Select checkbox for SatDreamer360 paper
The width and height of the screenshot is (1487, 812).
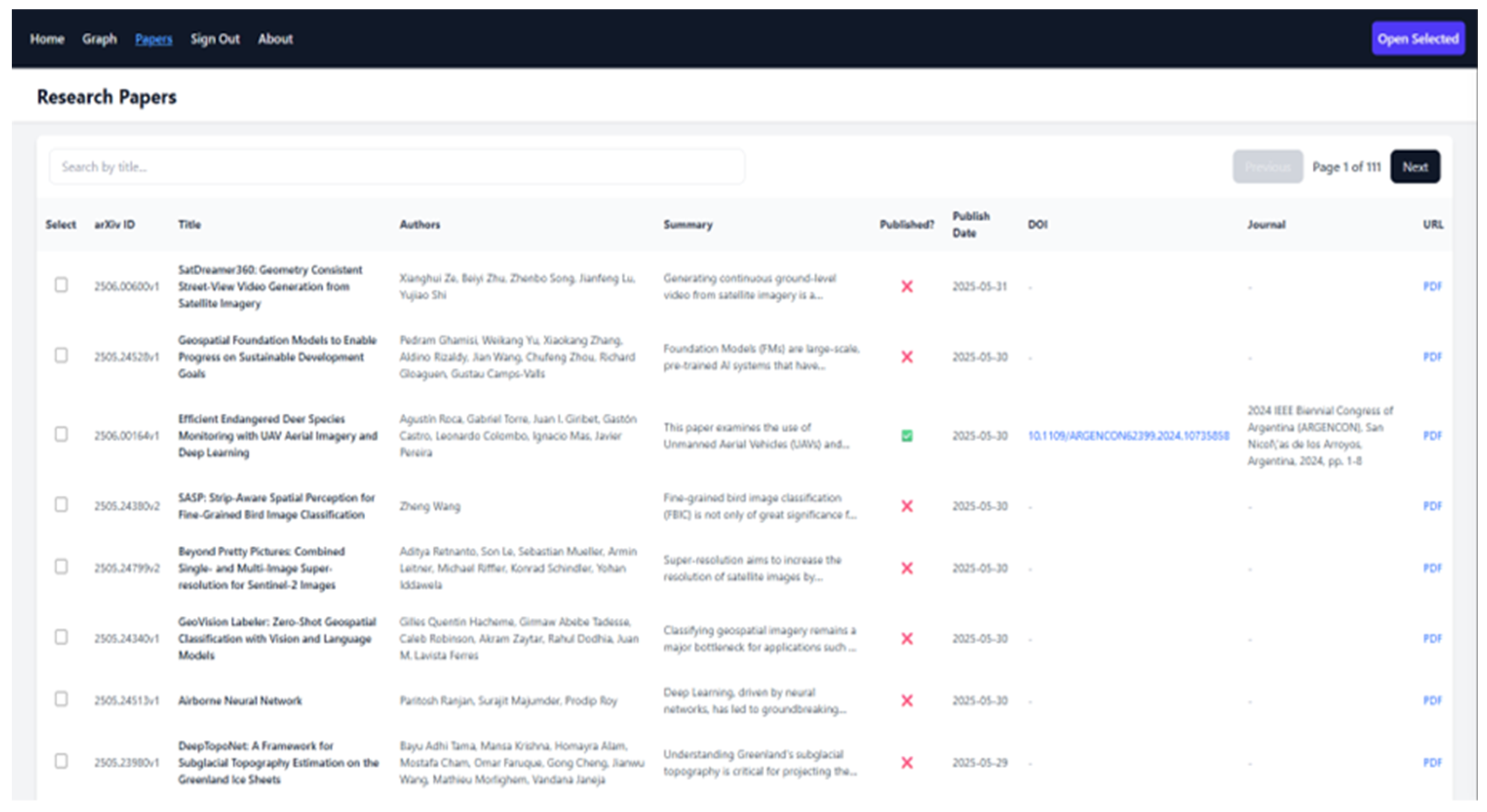coord(61,285)
